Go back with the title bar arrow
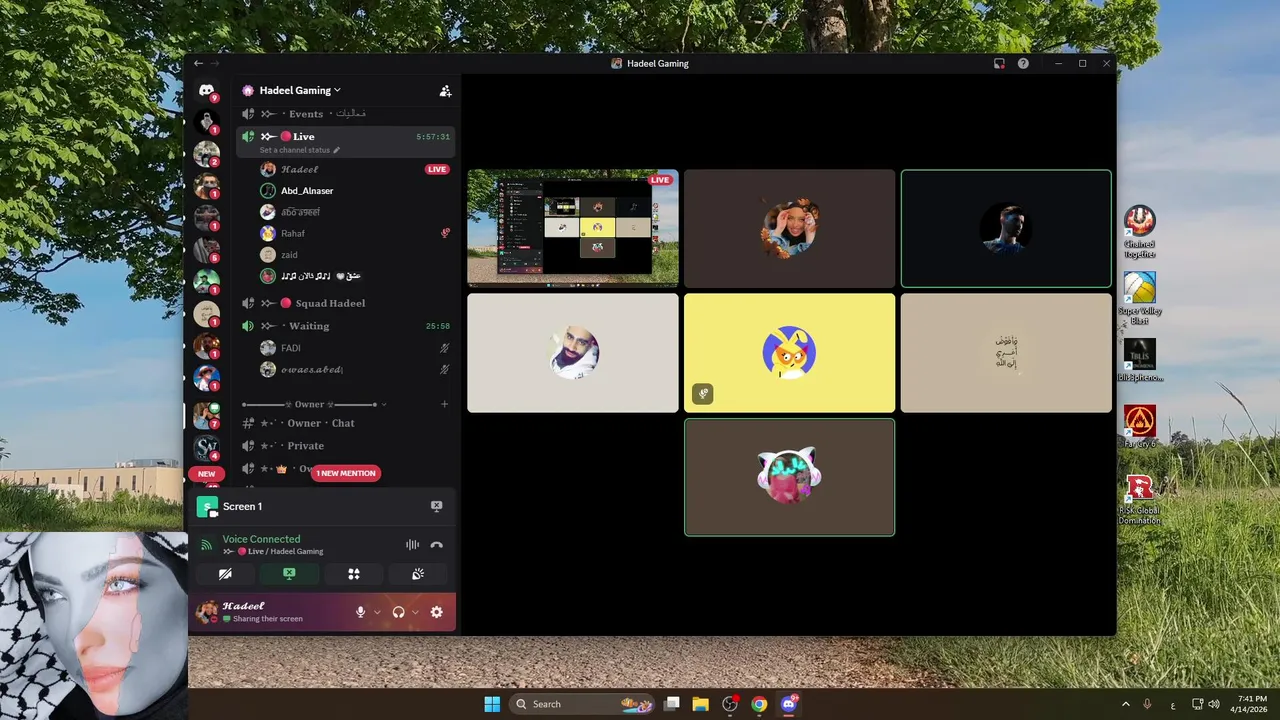The height and width of the screenshot is (720, 1280). pyautogui.click(x=198, y=63)
